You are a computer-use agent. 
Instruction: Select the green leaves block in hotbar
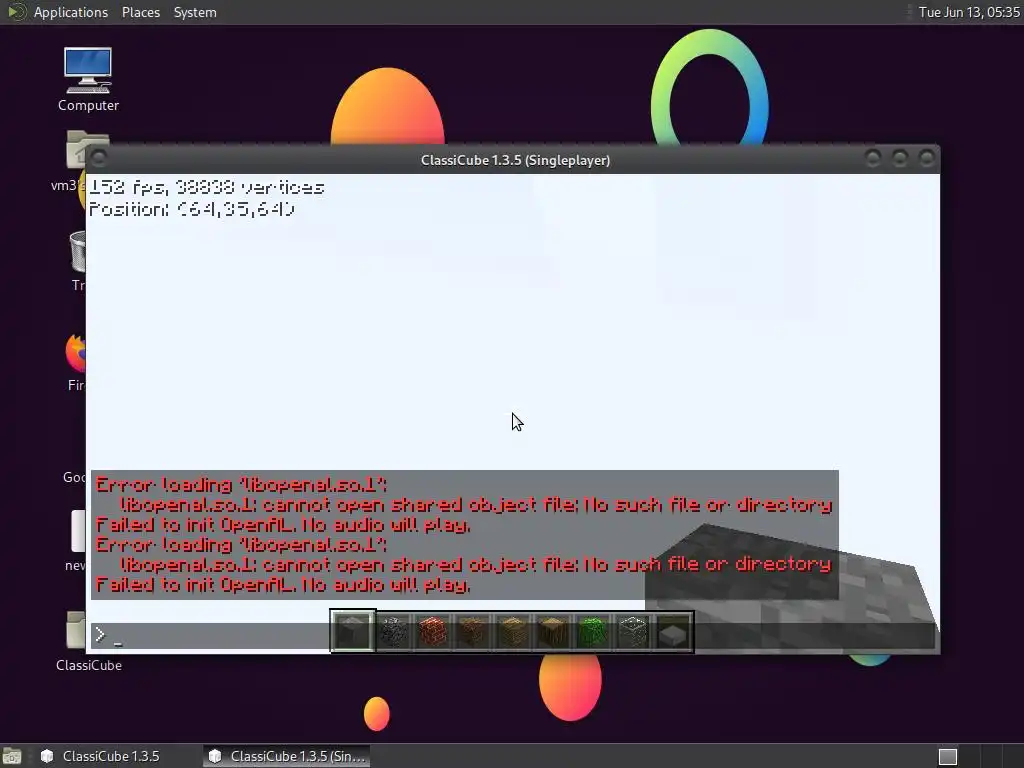(x=592, y=632)
